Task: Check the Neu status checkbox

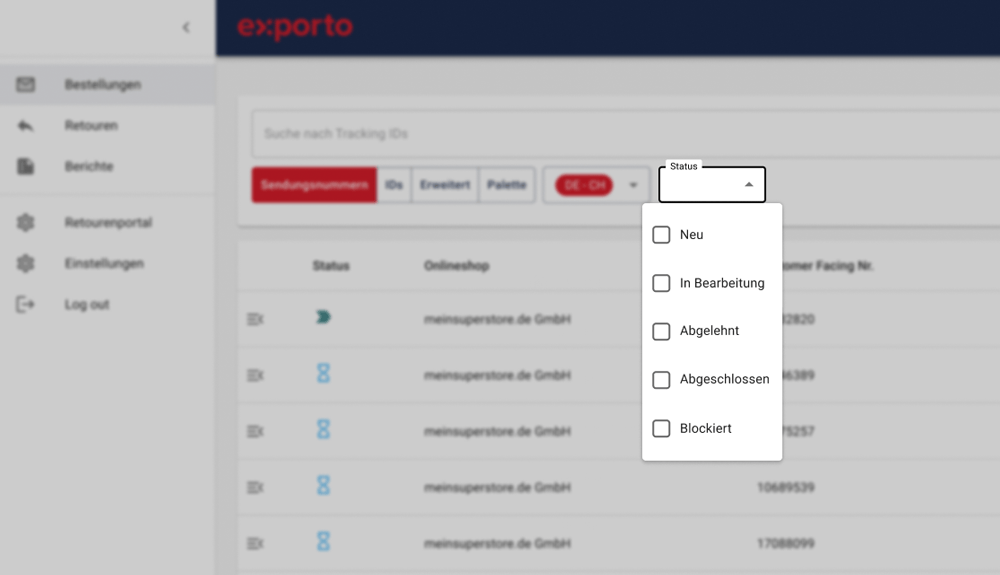Action: click(661, 235)
